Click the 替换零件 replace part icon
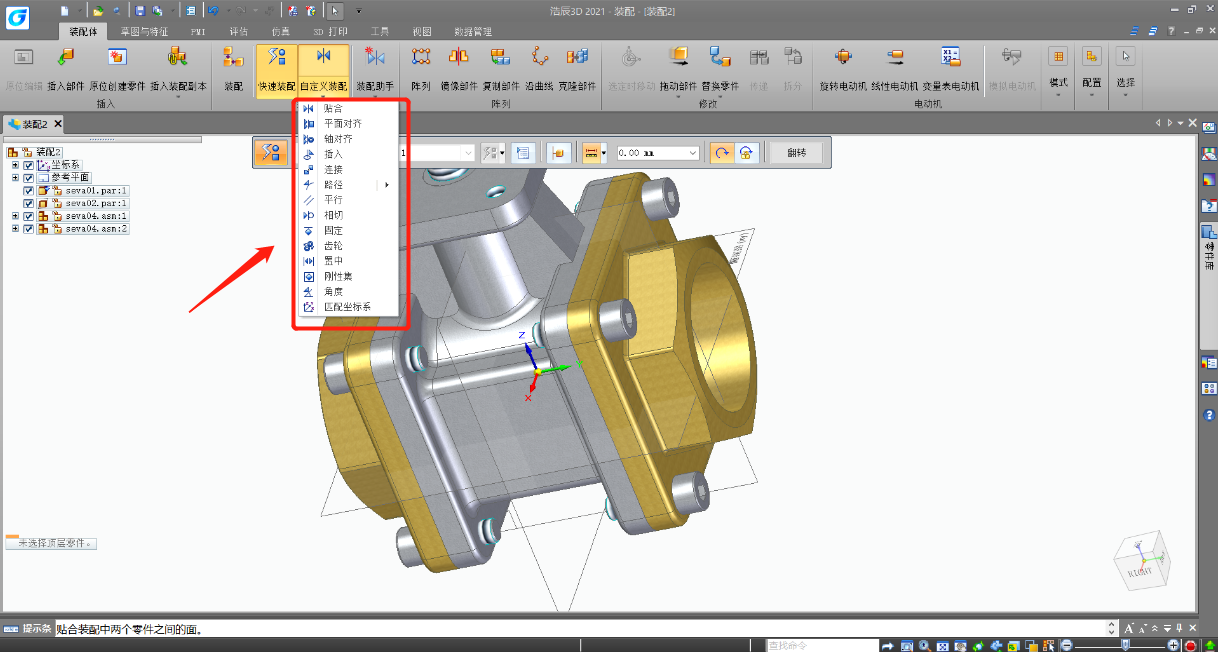The width and height of the screenshot is (1218, 652). [720, 57]
